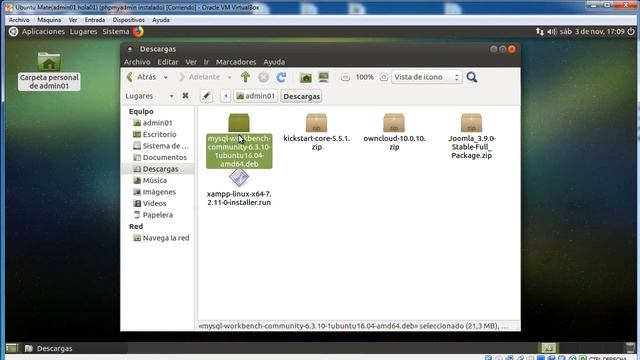Open the Ir menu
This screenshot has width=640, height=360.
point(206,62)
